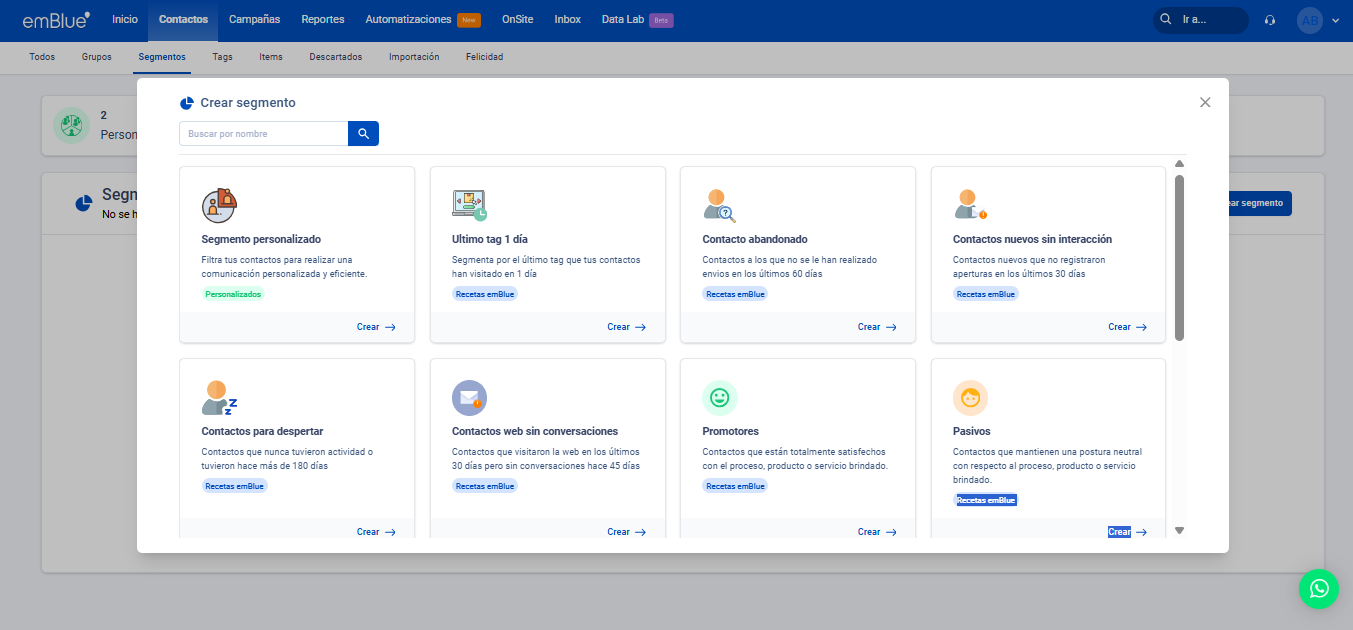Close the Crear segmento dialog
The width and height of the screenshot is (1353, 630).
pos(1205,102)
